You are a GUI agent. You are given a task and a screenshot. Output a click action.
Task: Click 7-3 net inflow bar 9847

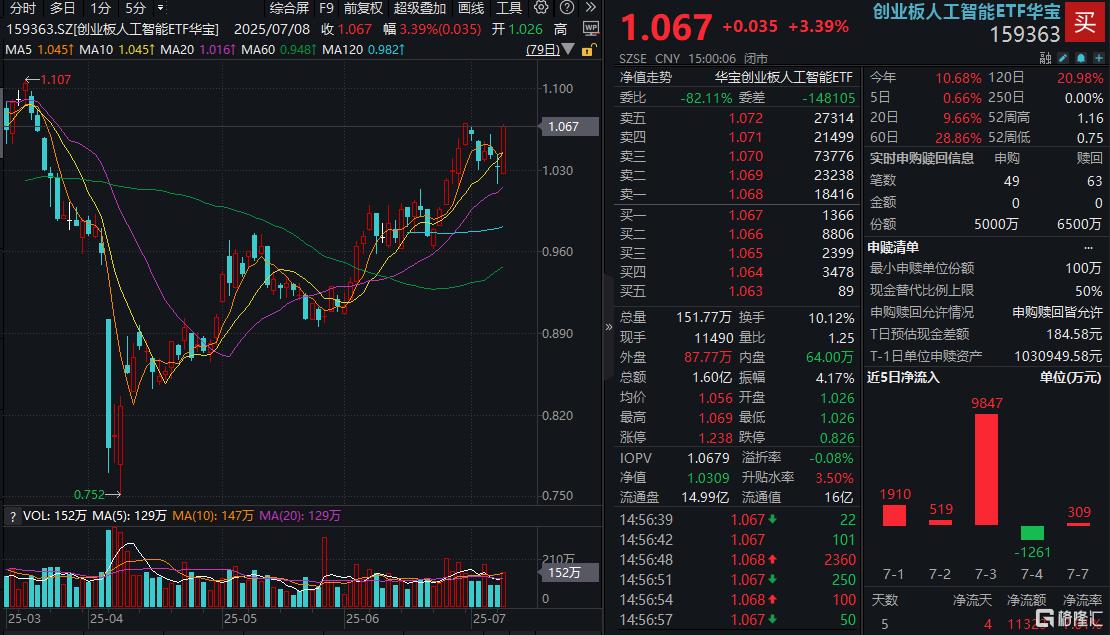(986, 469)
